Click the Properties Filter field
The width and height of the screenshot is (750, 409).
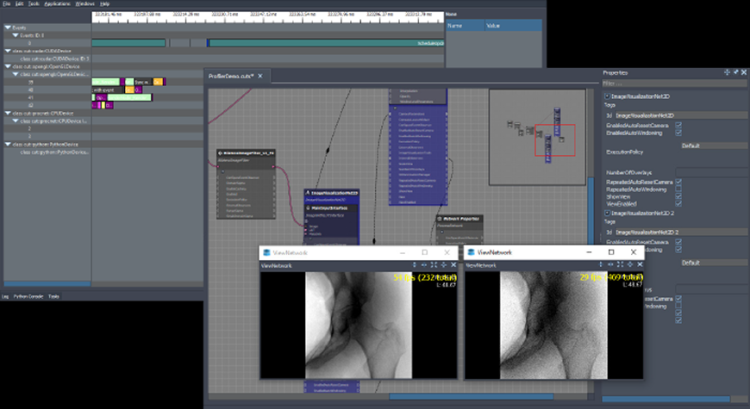674,84
